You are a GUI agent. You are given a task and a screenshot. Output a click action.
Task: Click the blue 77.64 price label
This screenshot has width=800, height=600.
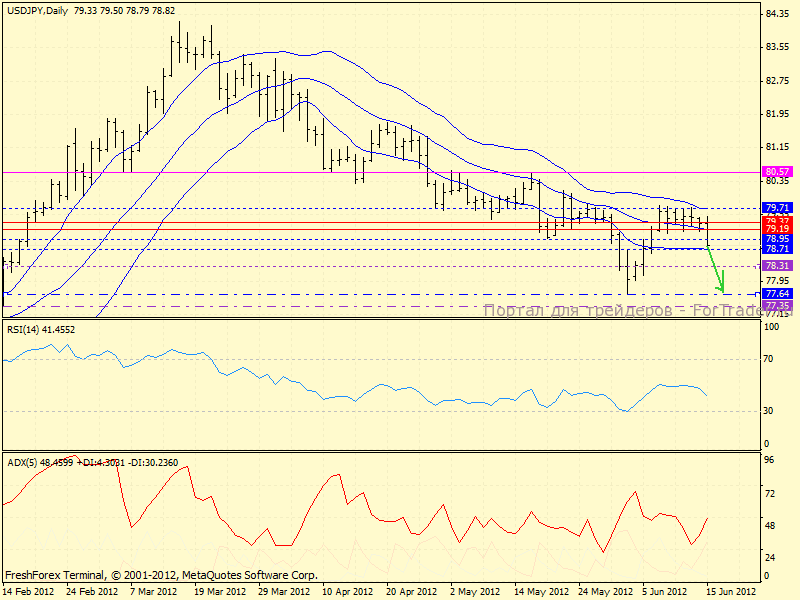pos(777,294)
